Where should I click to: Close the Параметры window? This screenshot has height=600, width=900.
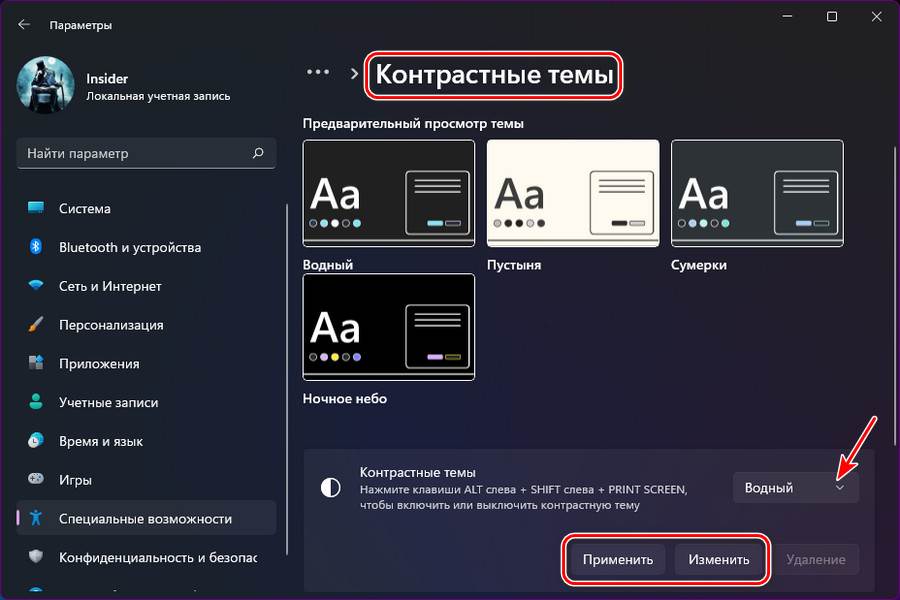coord(876,17)
